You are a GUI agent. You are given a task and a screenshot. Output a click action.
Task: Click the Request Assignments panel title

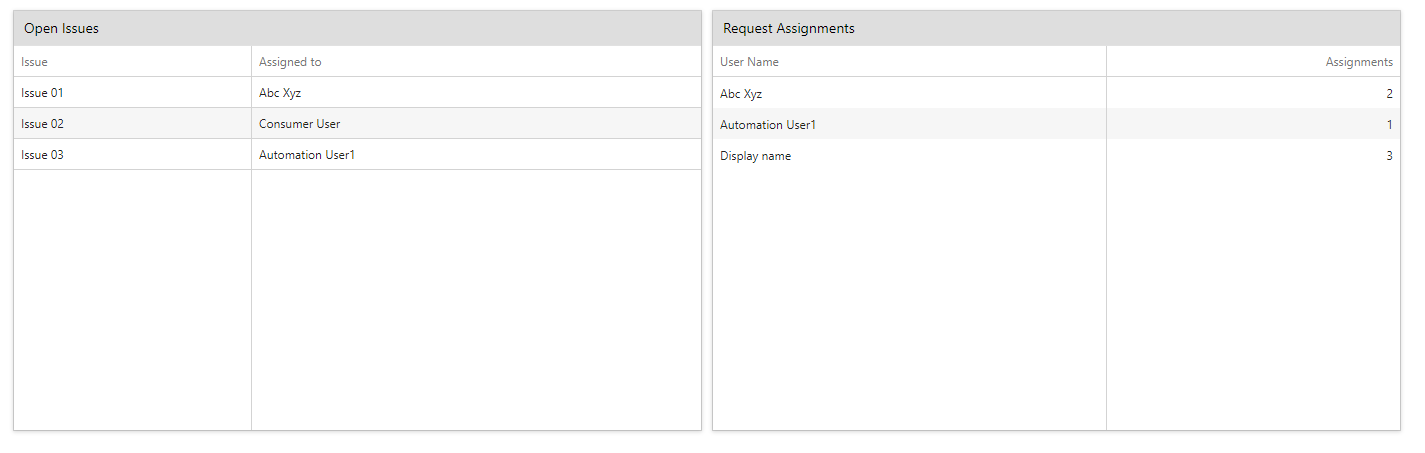[x=789, y=29]
